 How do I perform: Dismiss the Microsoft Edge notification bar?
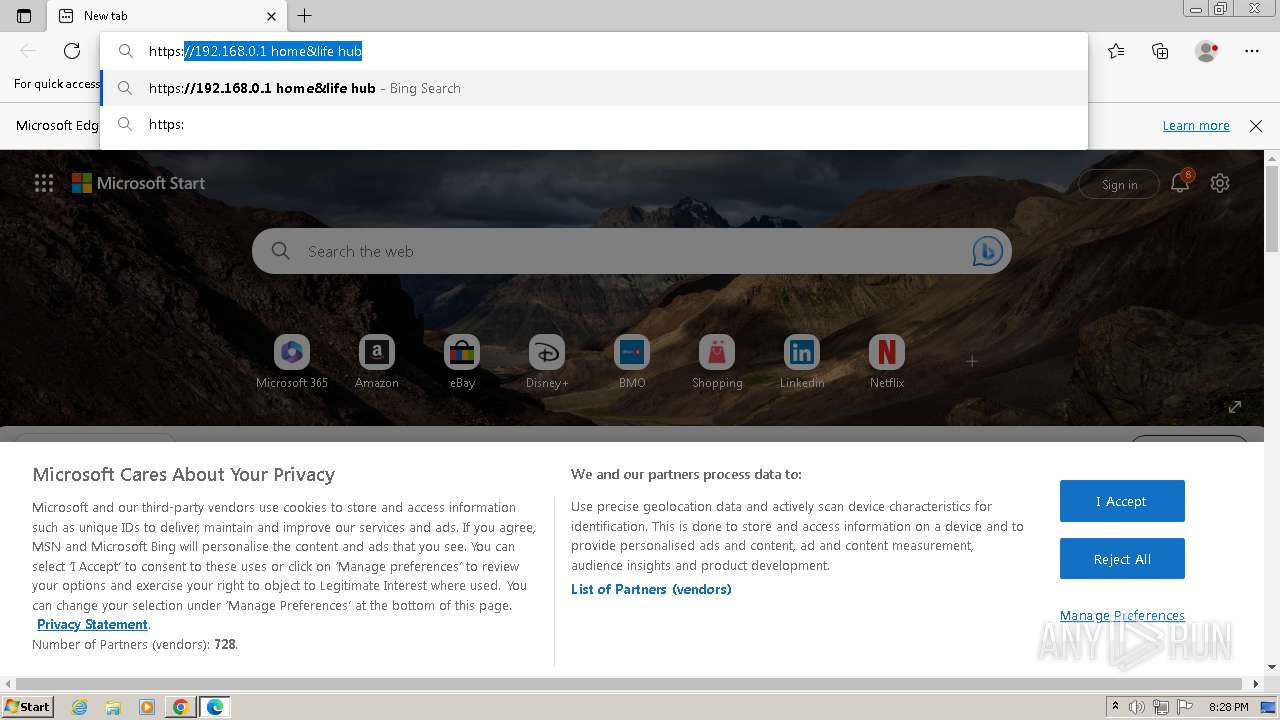pyautogui.click(x=1256, y=126)
